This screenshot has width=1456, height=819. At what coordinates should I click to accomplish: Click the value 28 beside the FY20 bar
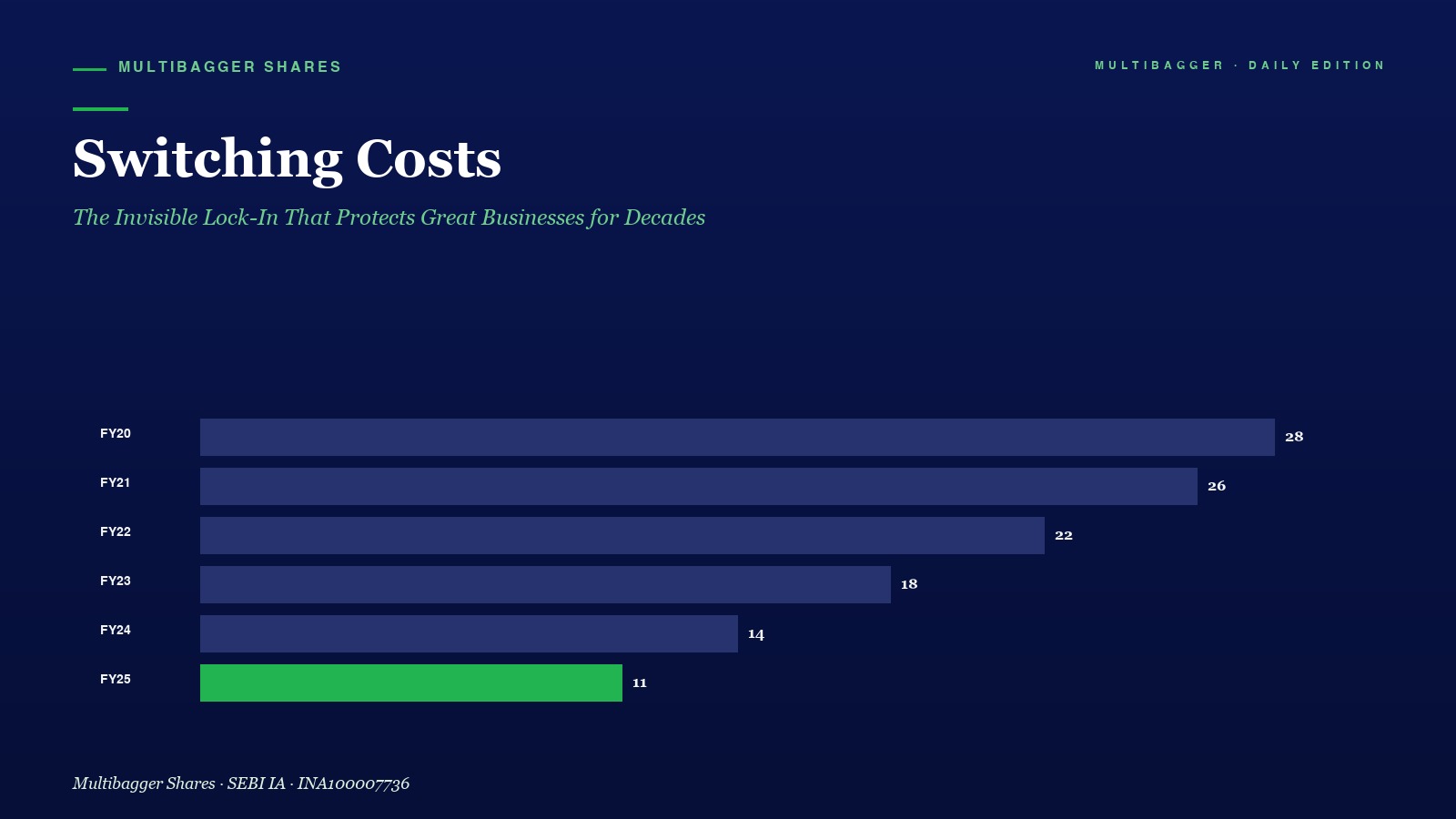pyautogui.click(x=1294, y=437)
